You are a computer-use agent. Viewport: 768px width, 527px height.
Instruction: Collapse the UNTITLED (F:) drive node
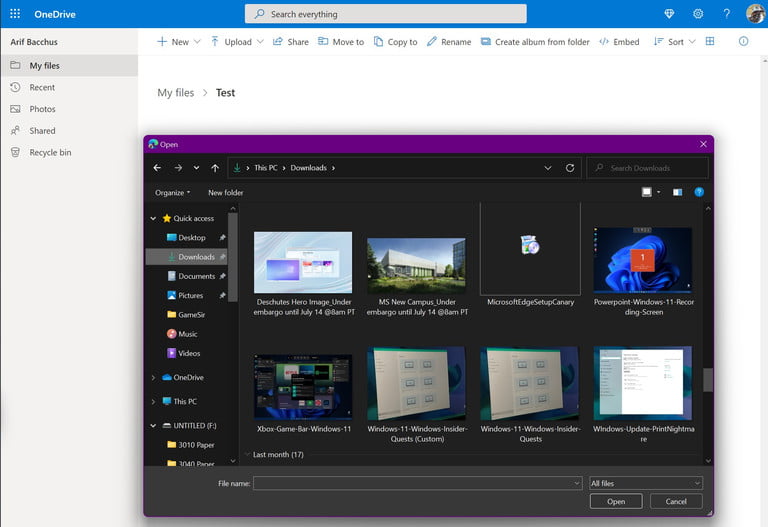coord(153,426)
